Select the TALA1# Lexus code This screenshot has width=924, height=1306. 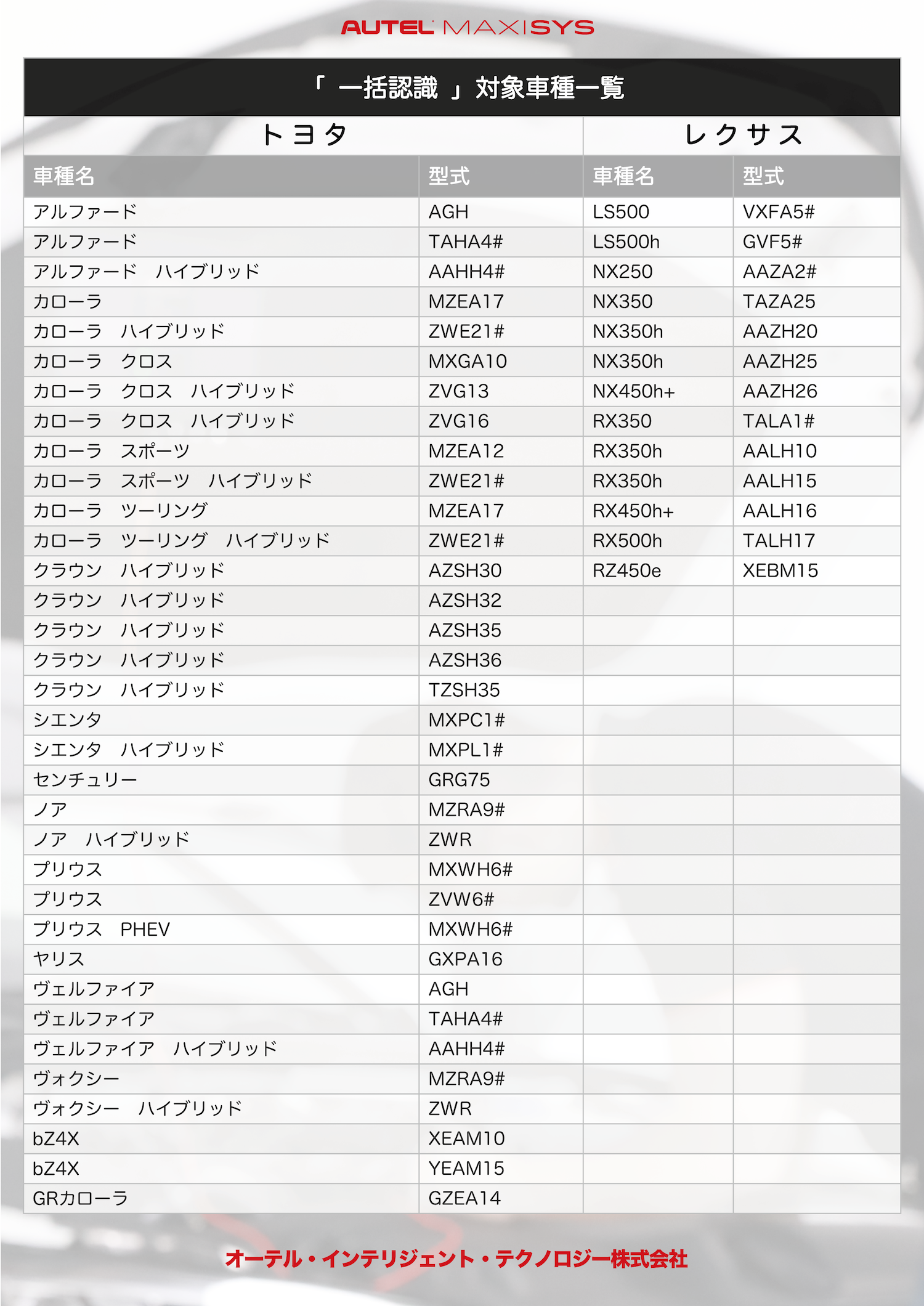coord(779,421)
